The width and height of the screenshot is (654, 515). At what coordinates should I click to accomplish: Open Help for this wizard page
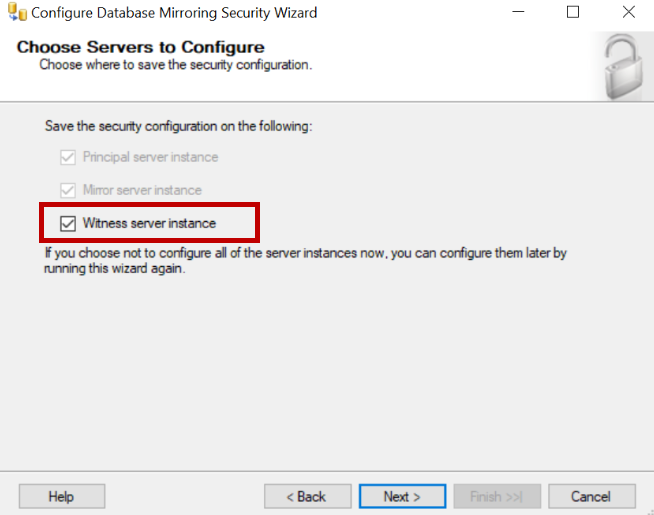coord(61,496)
